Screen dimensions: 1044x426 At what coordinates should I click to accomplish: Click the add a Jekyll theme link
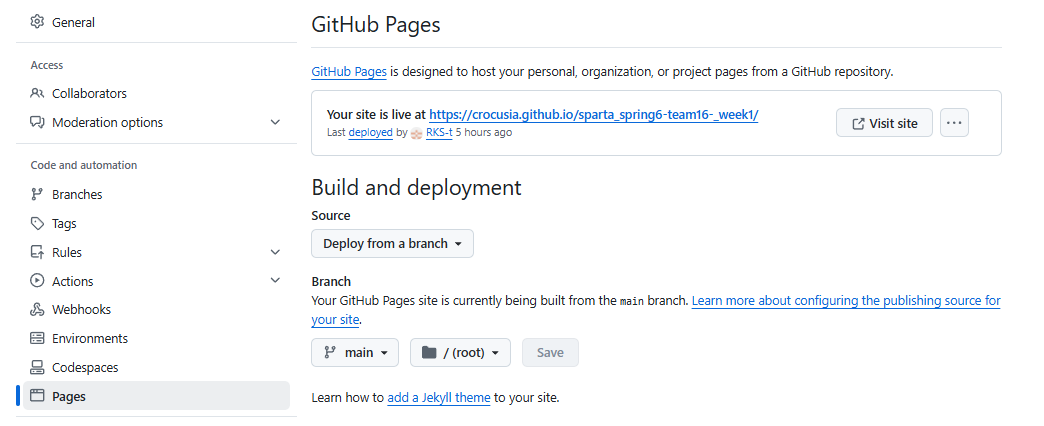[x=439, y=399]
